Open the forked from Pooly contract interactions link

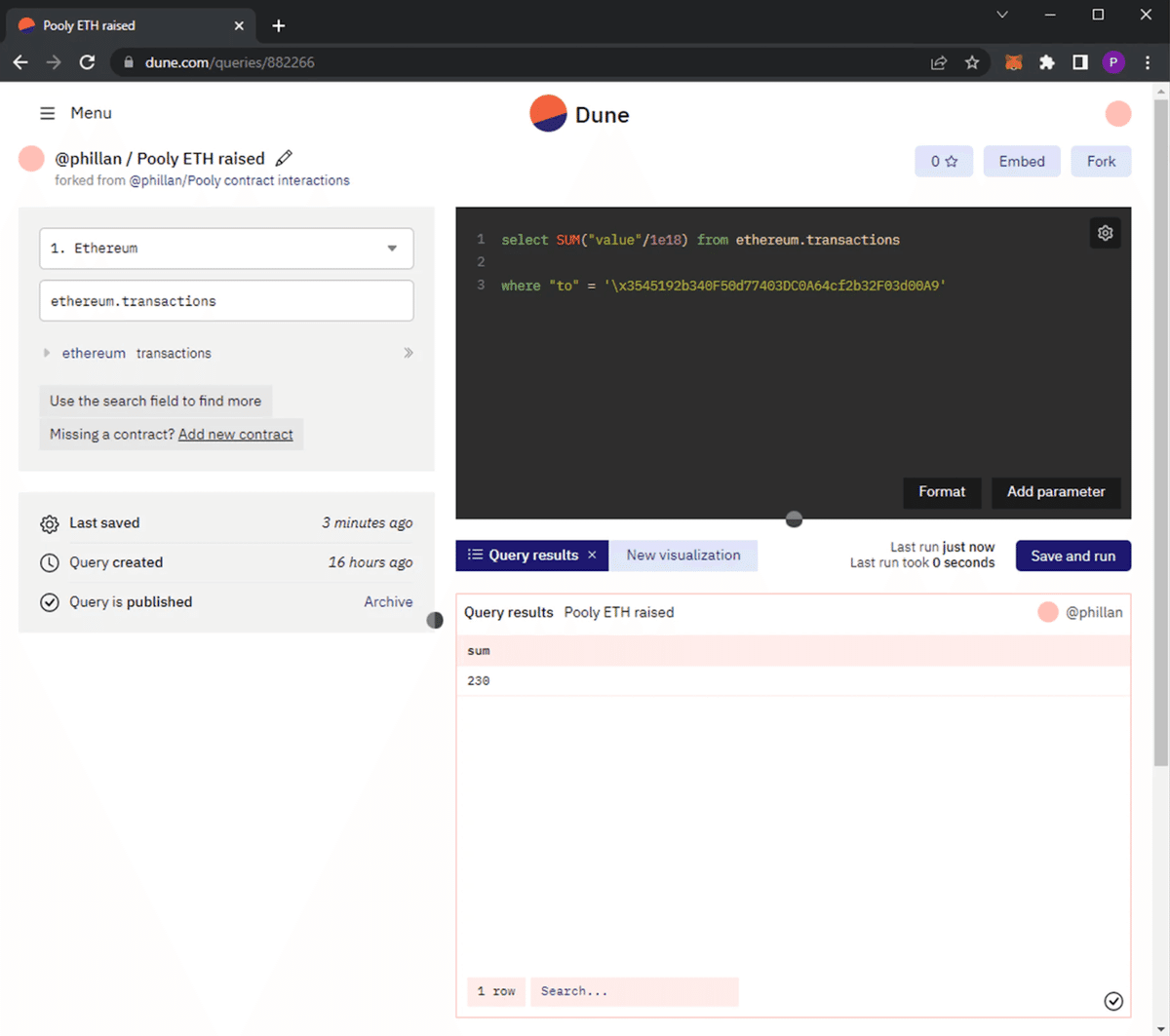pos(239,180)
